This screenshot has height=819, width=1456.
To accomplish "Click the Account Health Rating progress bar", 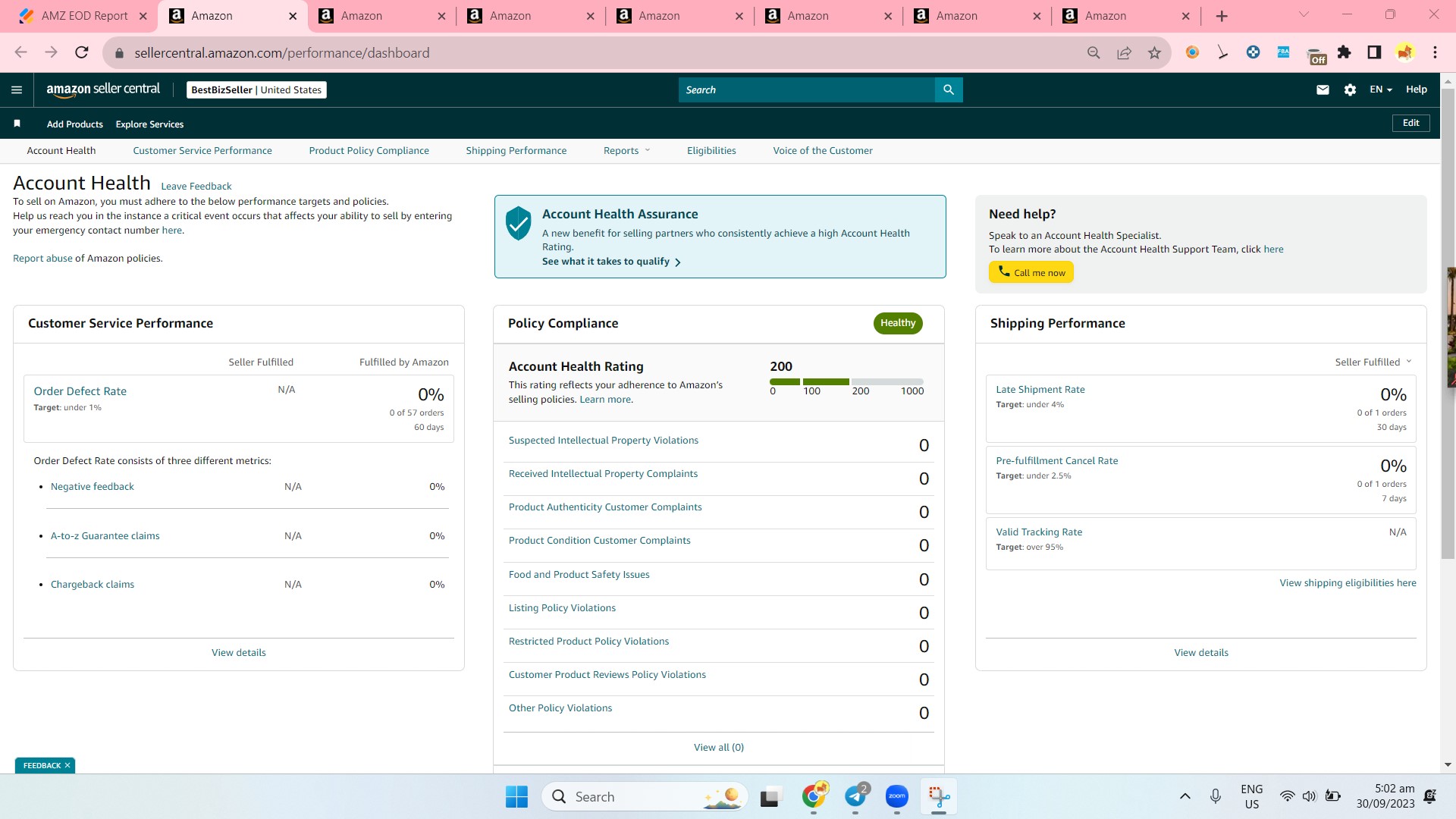I will coord(846,381).
